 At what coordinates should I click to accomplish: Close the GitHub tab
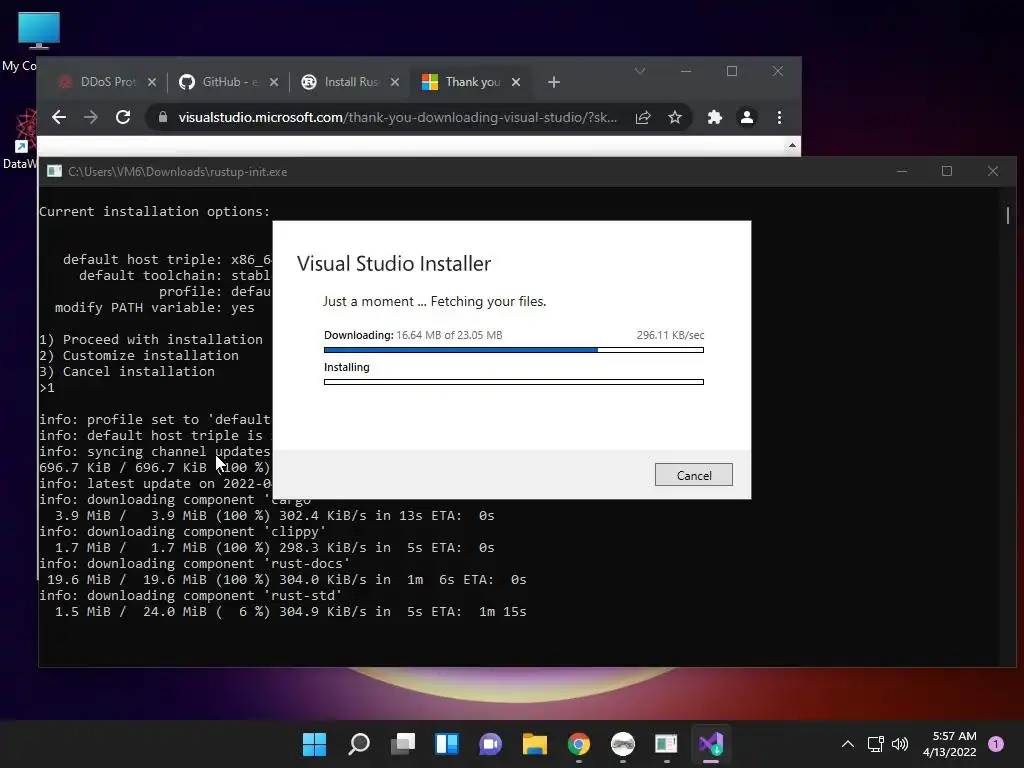pyautogui.click(x=274, y=82)
